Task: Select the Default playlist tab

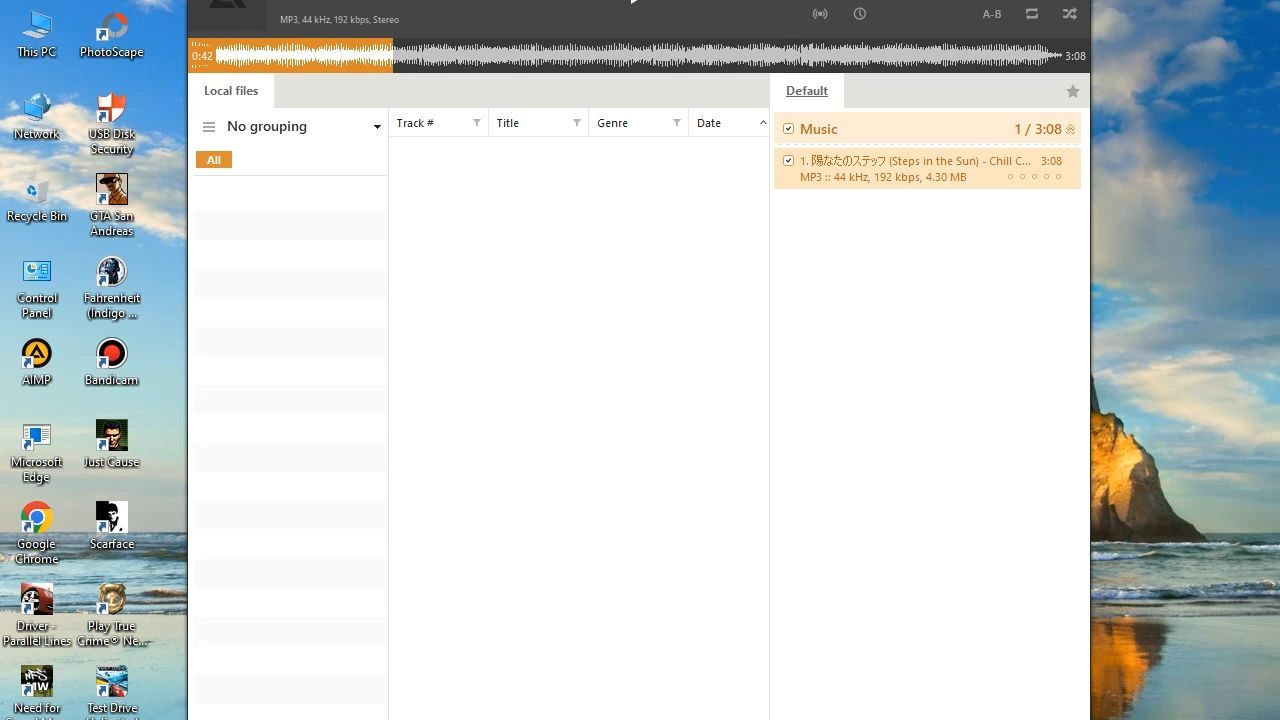Action: pos(806,91)
